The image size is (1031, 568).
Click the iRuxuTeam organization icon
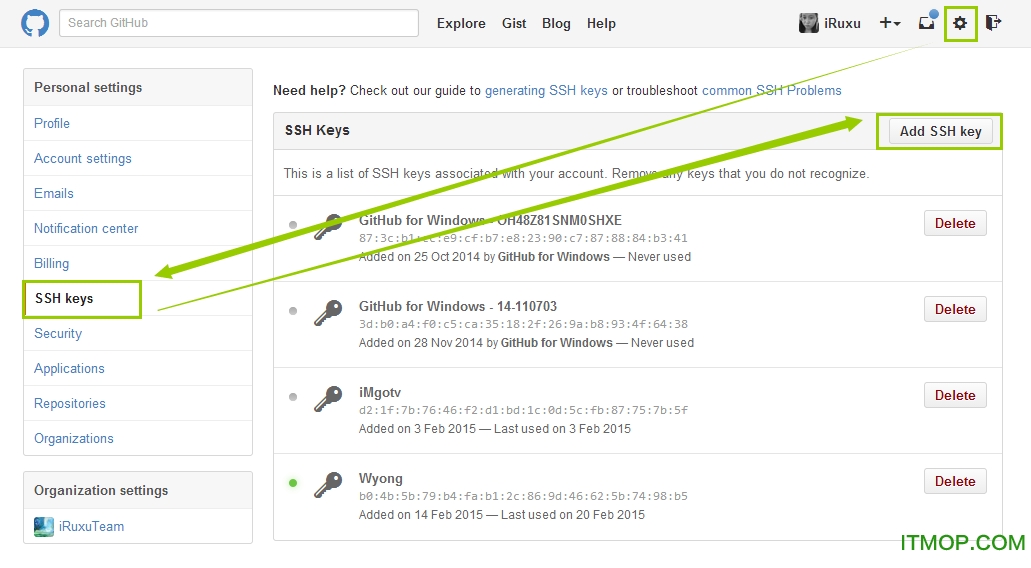[44, 527]
